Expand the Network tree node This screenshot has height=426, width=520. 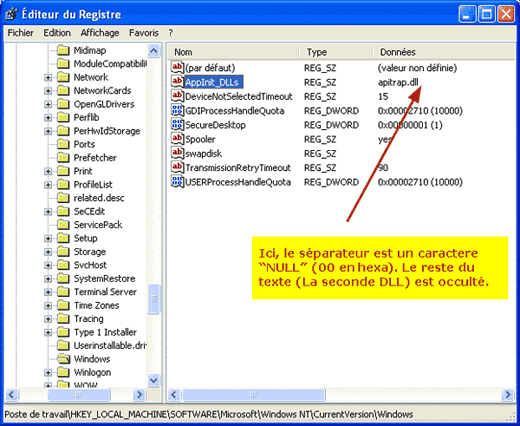point(48,77)
